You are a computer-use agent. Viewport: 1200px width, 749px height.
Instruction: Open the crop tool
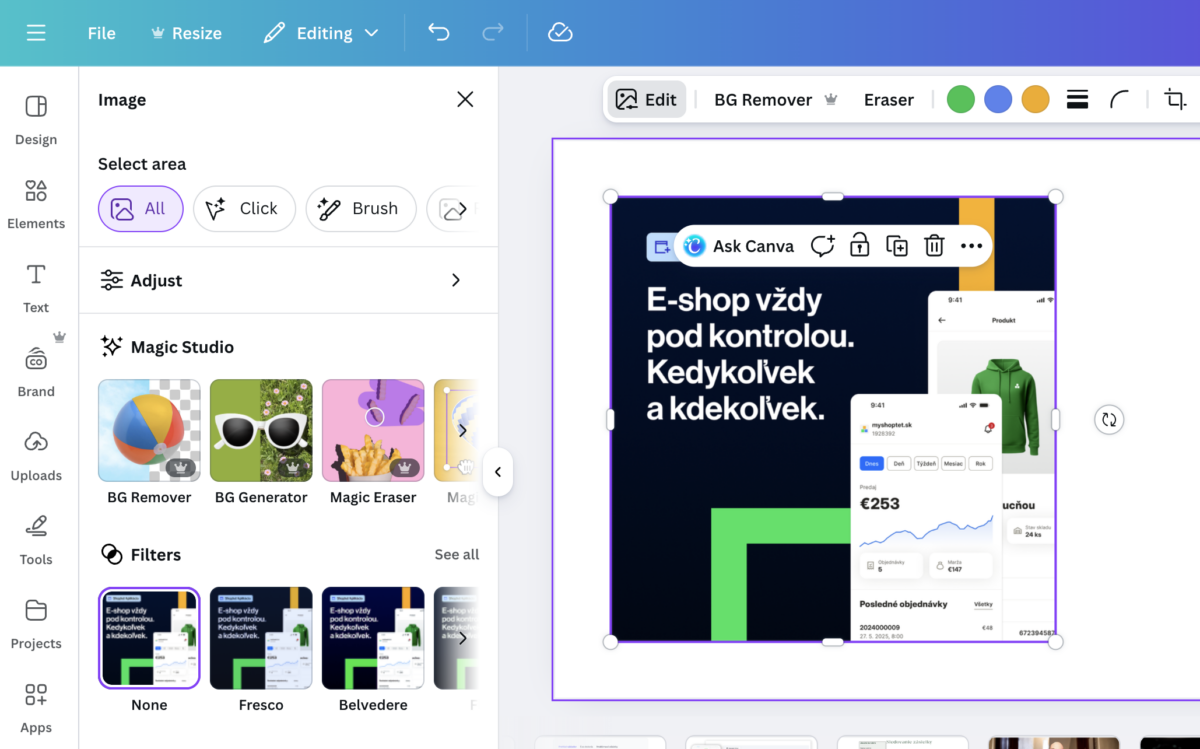(x=1175, y=99)
